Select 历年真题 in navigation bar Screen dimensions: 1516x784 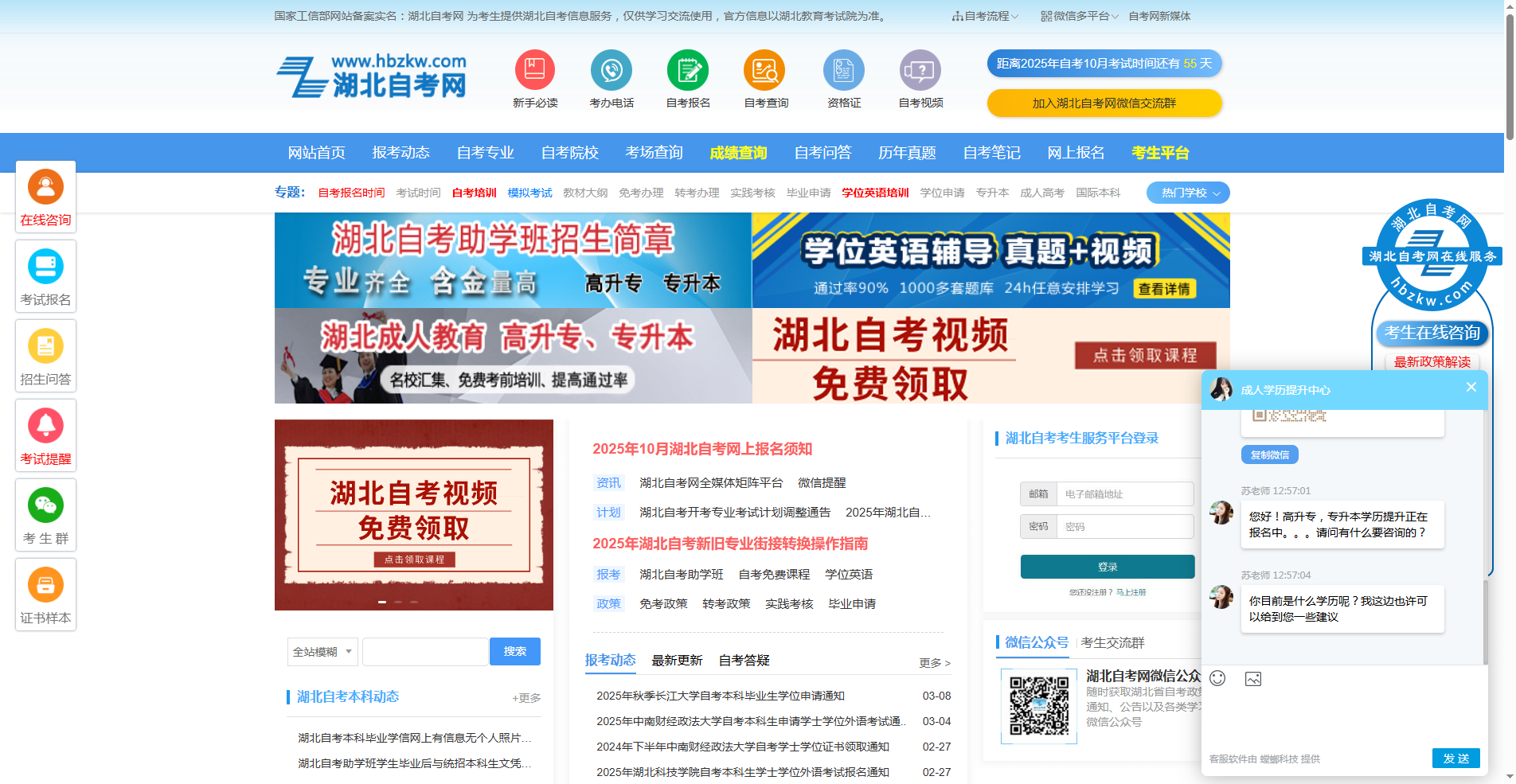(907, 153)
